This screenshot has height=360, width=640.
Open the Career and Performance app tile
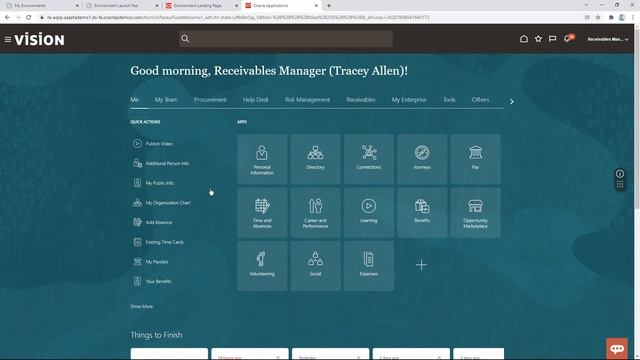[316, 213]
